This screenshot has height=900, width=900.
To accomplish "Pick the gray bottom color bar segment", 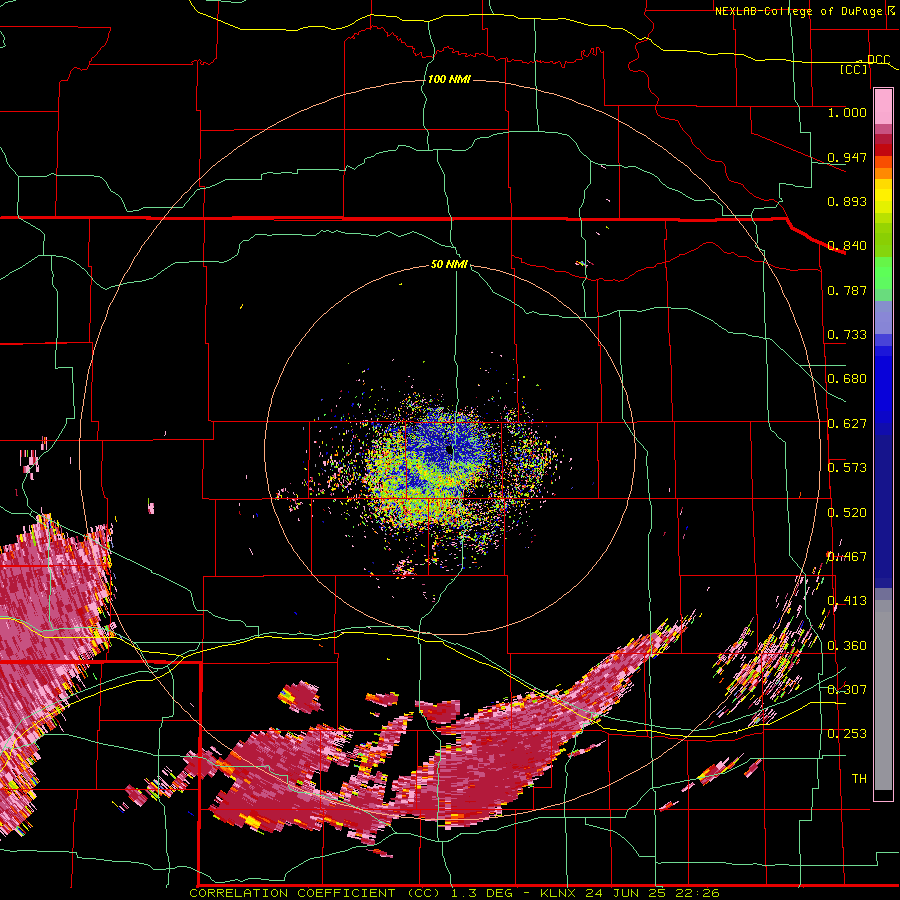I will pyautogui.click(x=883, y=695).
